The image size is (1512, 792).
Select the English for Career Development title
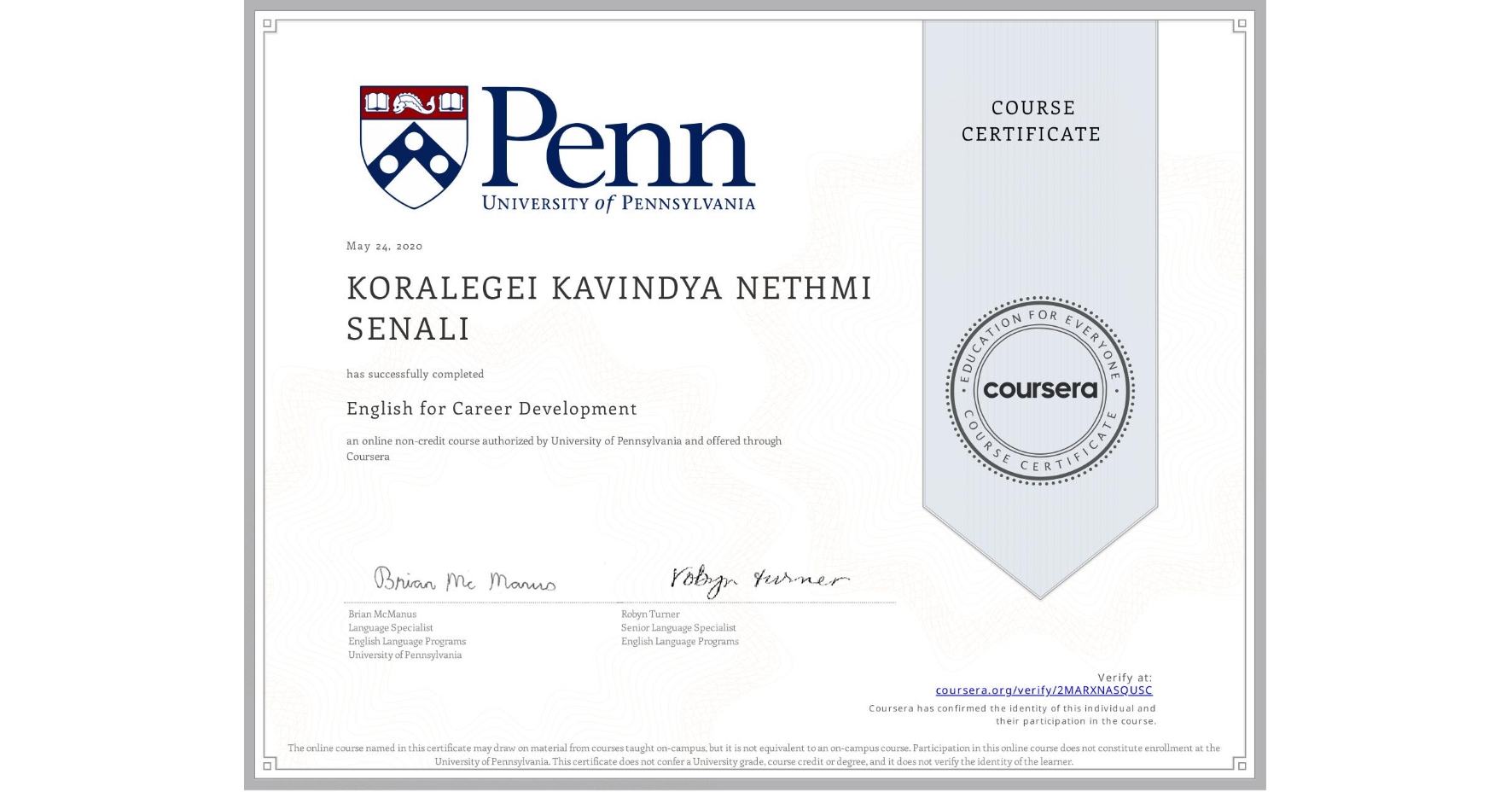pos(491,409)
